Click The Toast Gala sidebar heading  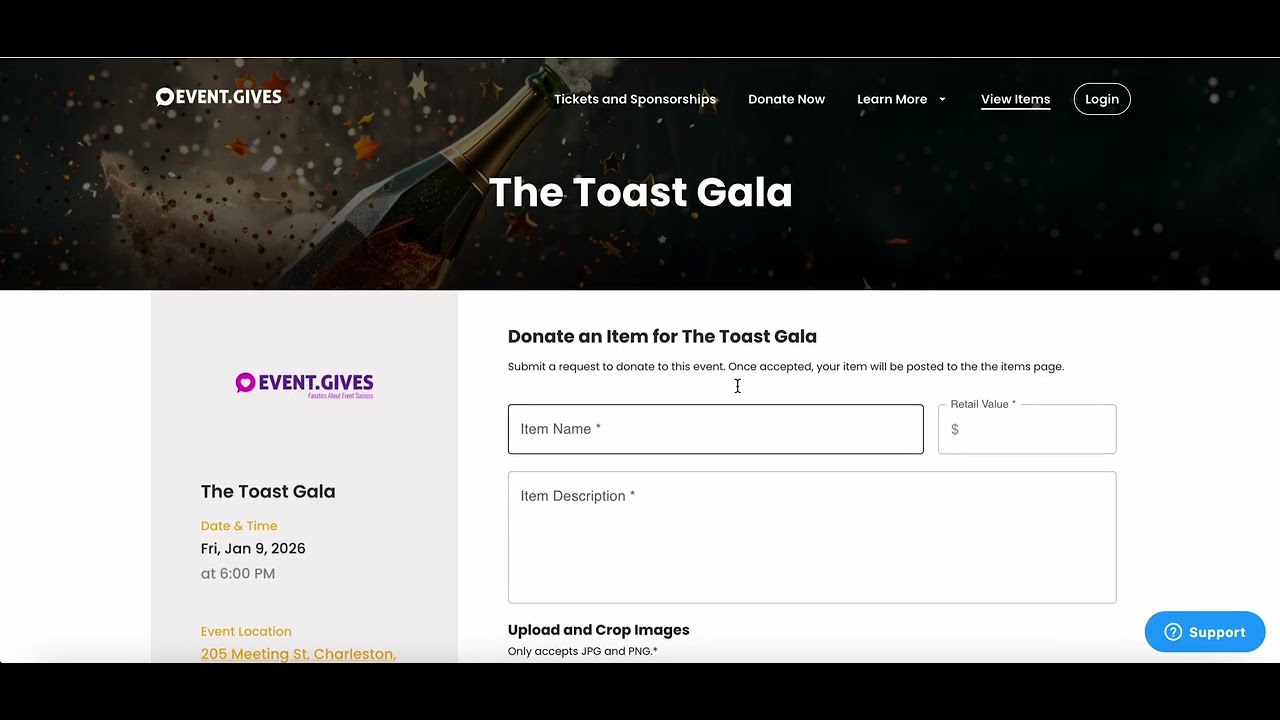pyautogui.click(x=268, y=491)
